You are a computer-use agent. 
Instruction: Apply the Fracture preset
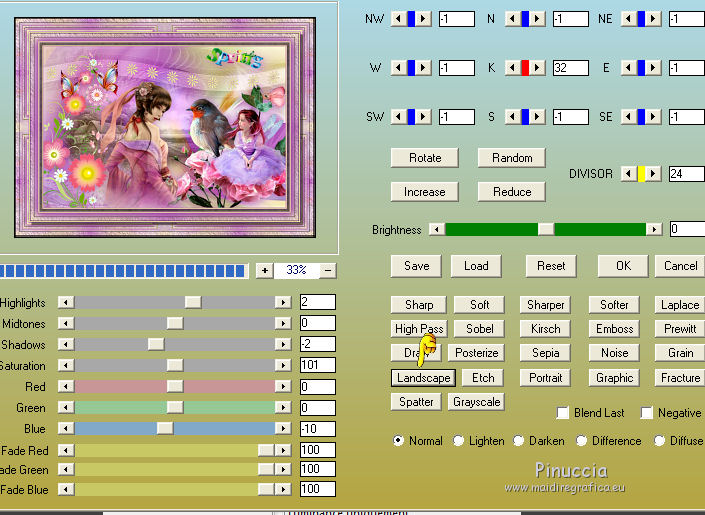[680, 378]
